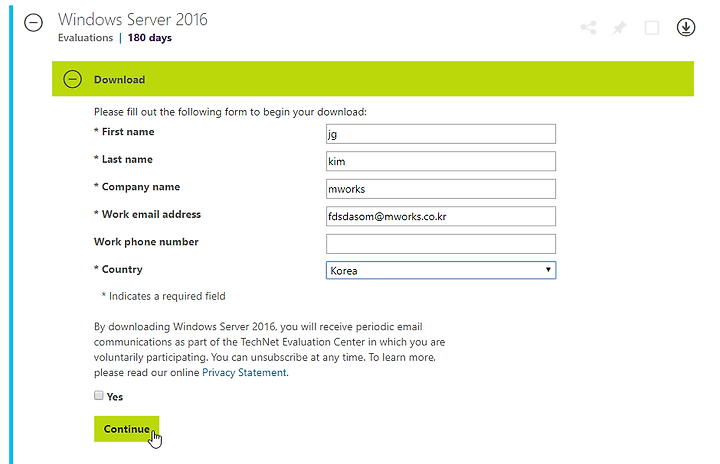This screenshot has height=464, width=720.
Task: Click the green Download header bar
Action: [373, 79]
